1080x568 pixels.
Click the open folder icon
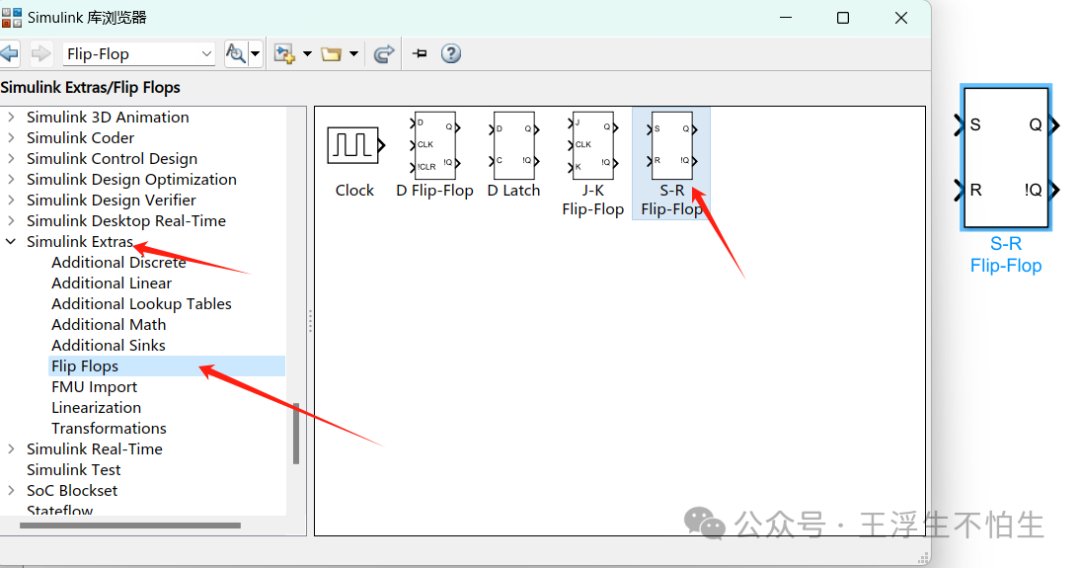click(331, 54)
